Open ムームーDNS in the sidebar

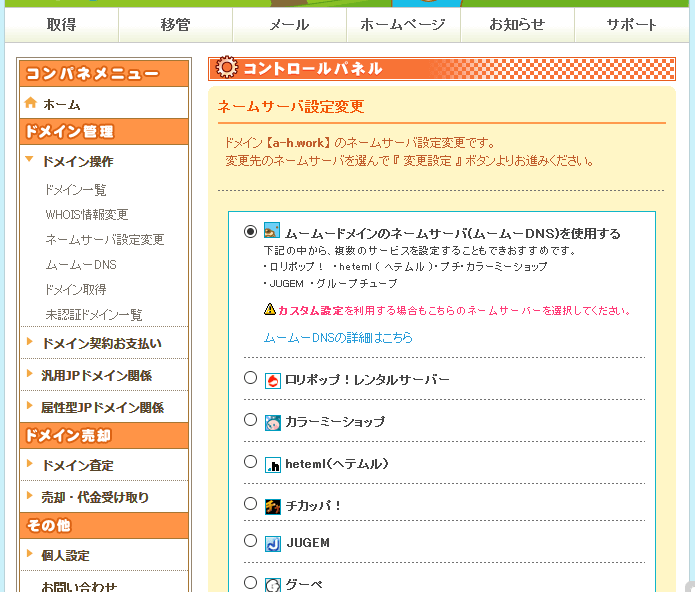(x=81, y=265)
